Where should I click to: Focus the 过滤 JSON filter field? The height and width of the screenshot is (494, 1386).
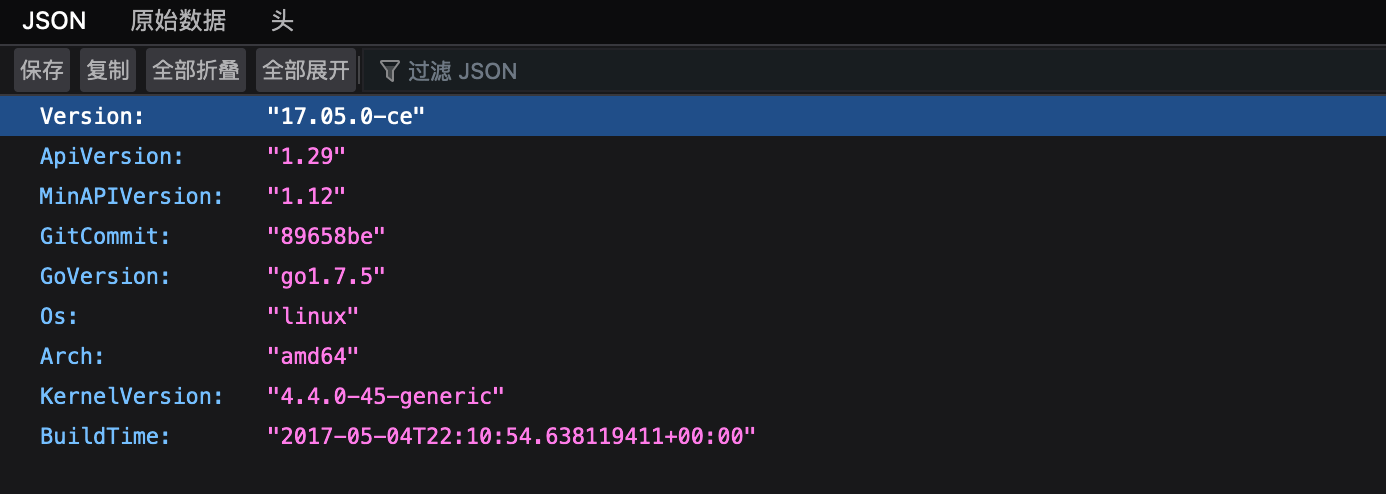870,70
